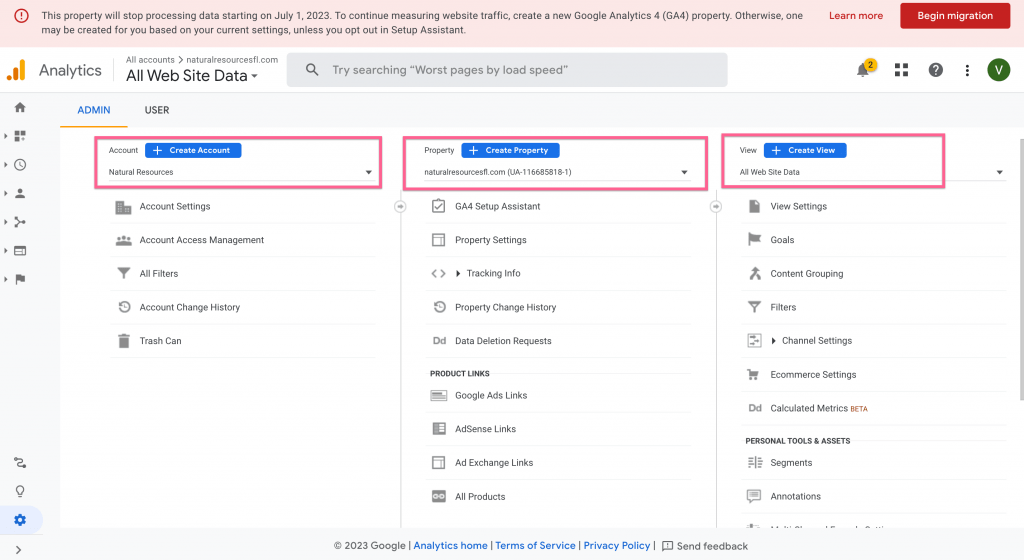This screenshot has width=1024, height=560.
Task: Click the Goals flag icon
Action: pos(754,240)
